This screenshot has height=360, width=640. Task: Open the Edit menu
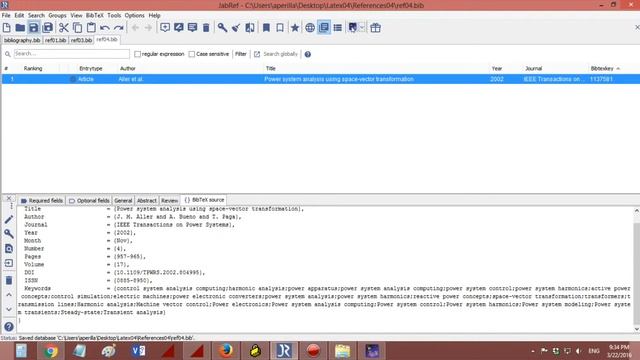tap(19, 16)
